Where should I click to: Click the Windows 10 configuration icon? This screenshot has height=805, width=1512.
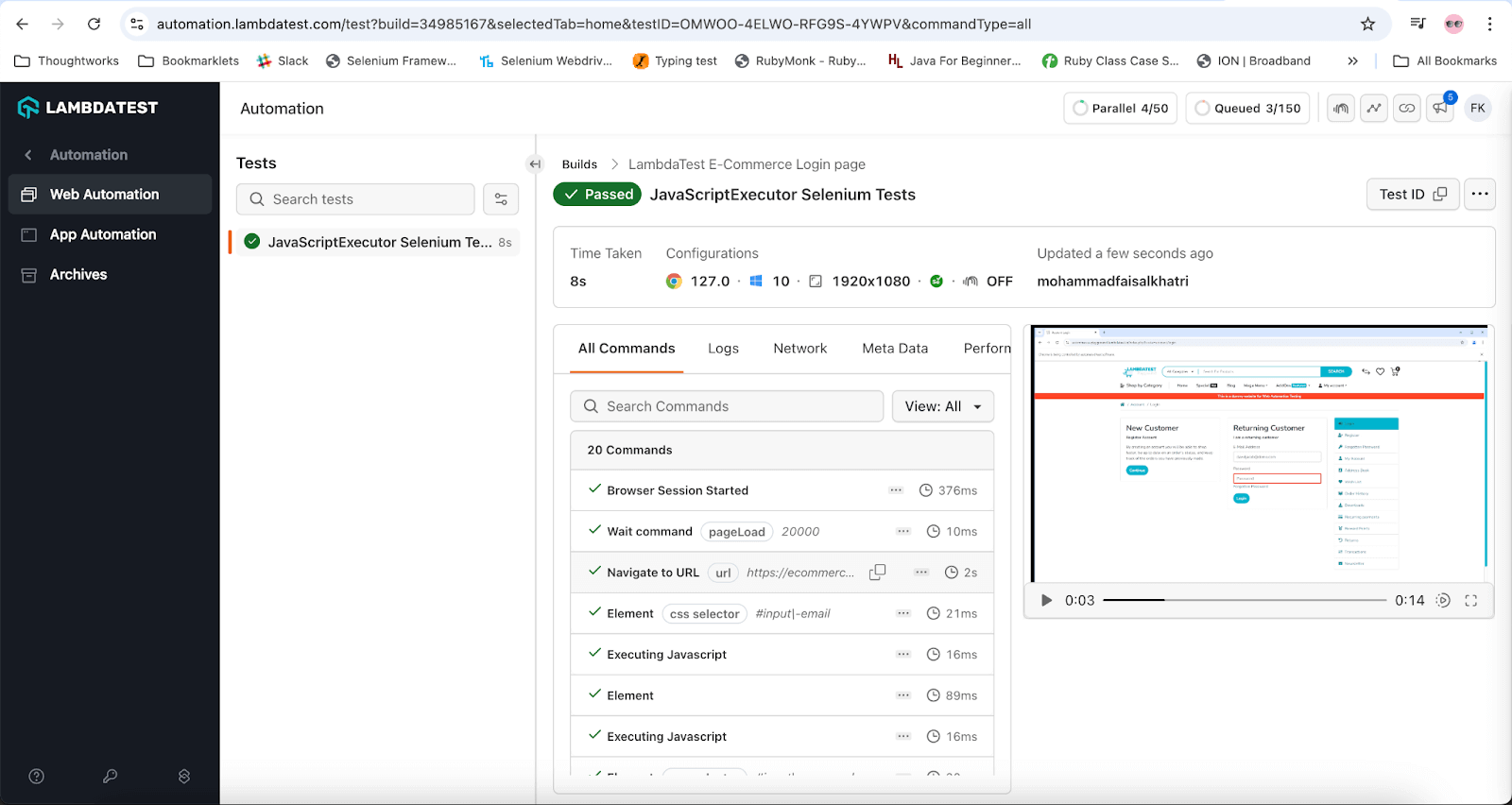tap(756, 281)
